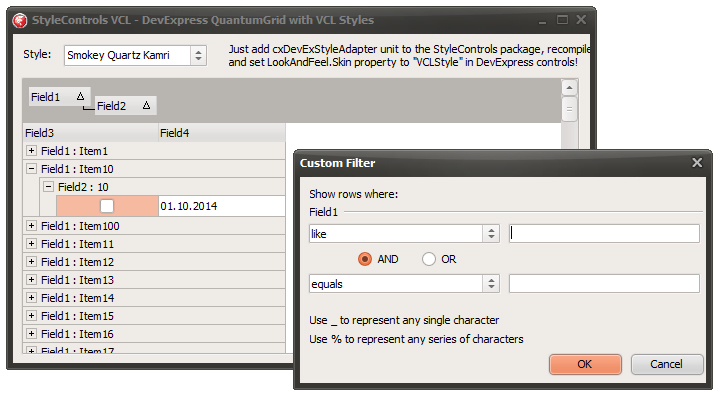Click the Field4 column header
Screen dimensions: 721x398
coord(222,133)
